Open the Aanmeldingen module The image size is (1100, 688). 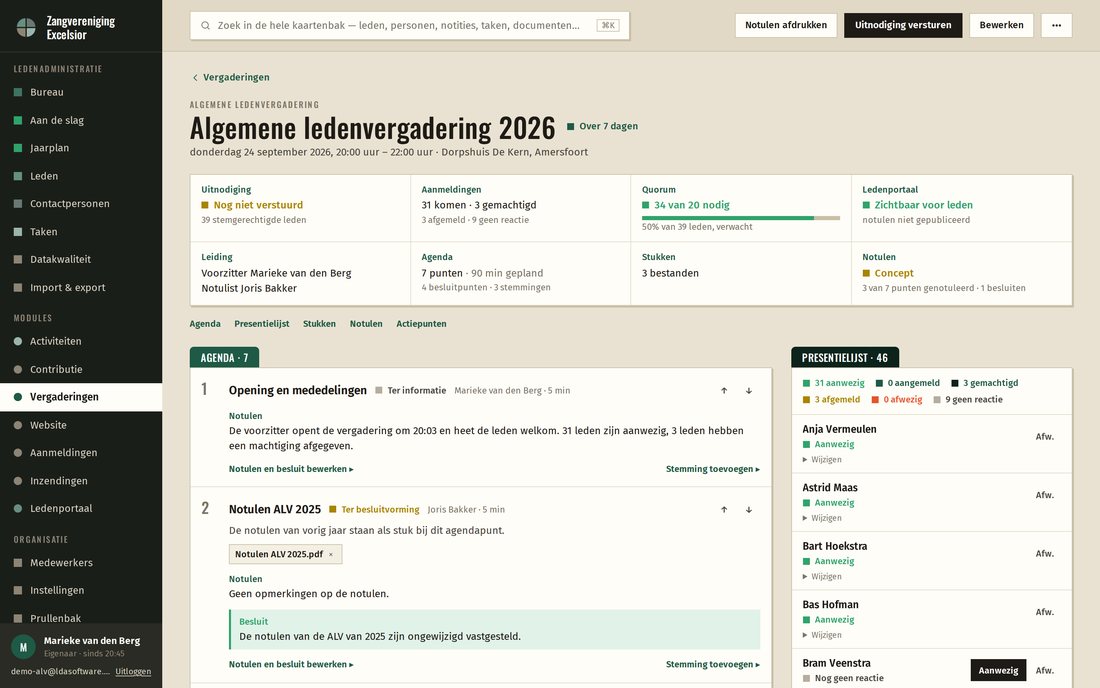(x=81, y=452)
